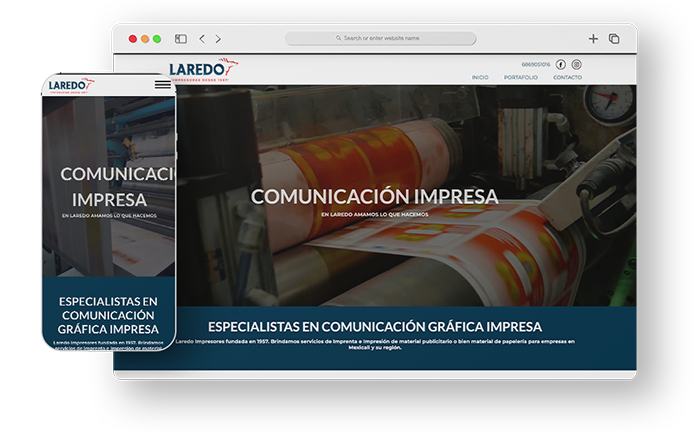Open the PORTAFOLIO menu item

tap(520, 77)
